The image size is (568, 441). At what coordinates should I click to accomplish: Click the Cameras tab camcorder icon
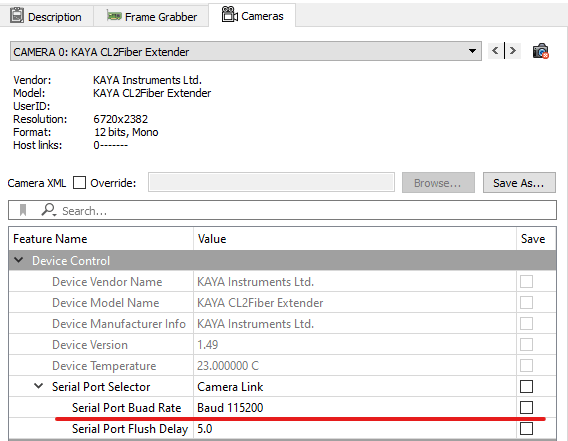coord(229,14)
